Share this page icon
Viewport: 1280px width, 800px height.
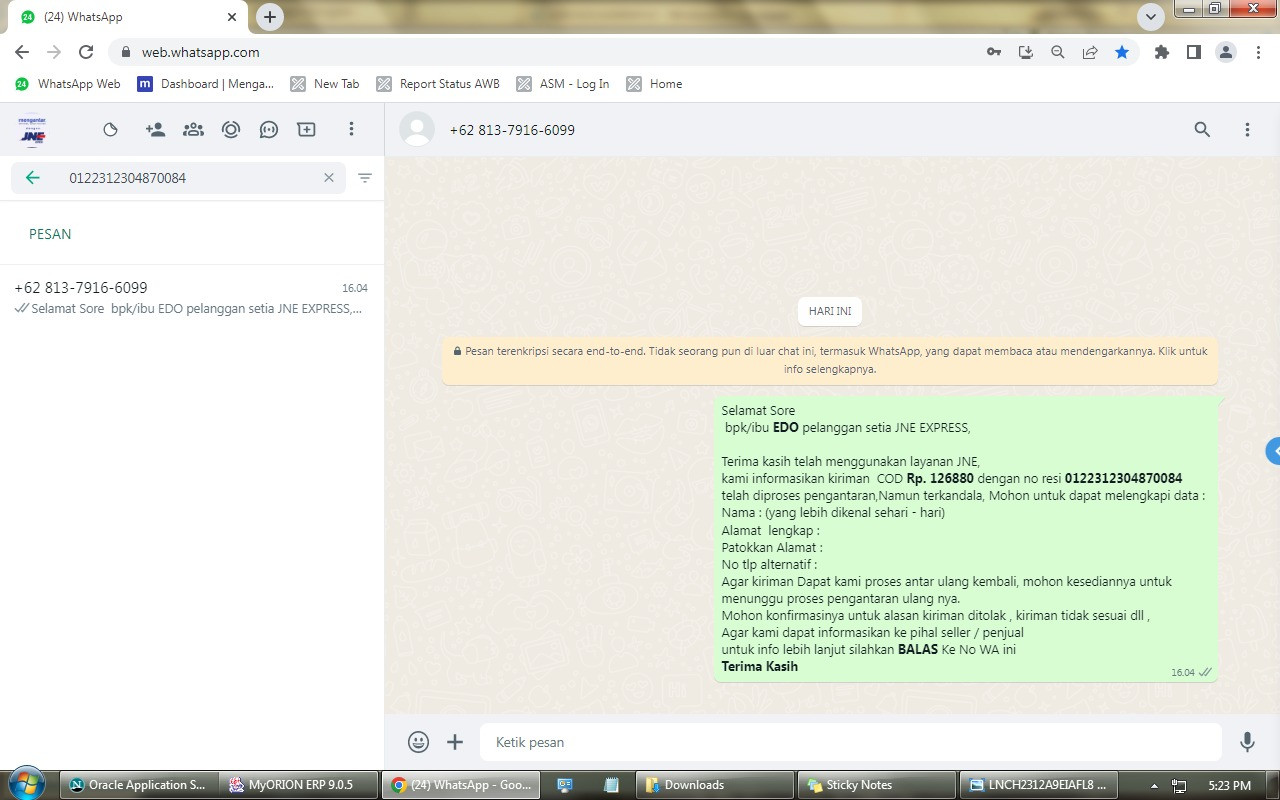point(1090,52)
